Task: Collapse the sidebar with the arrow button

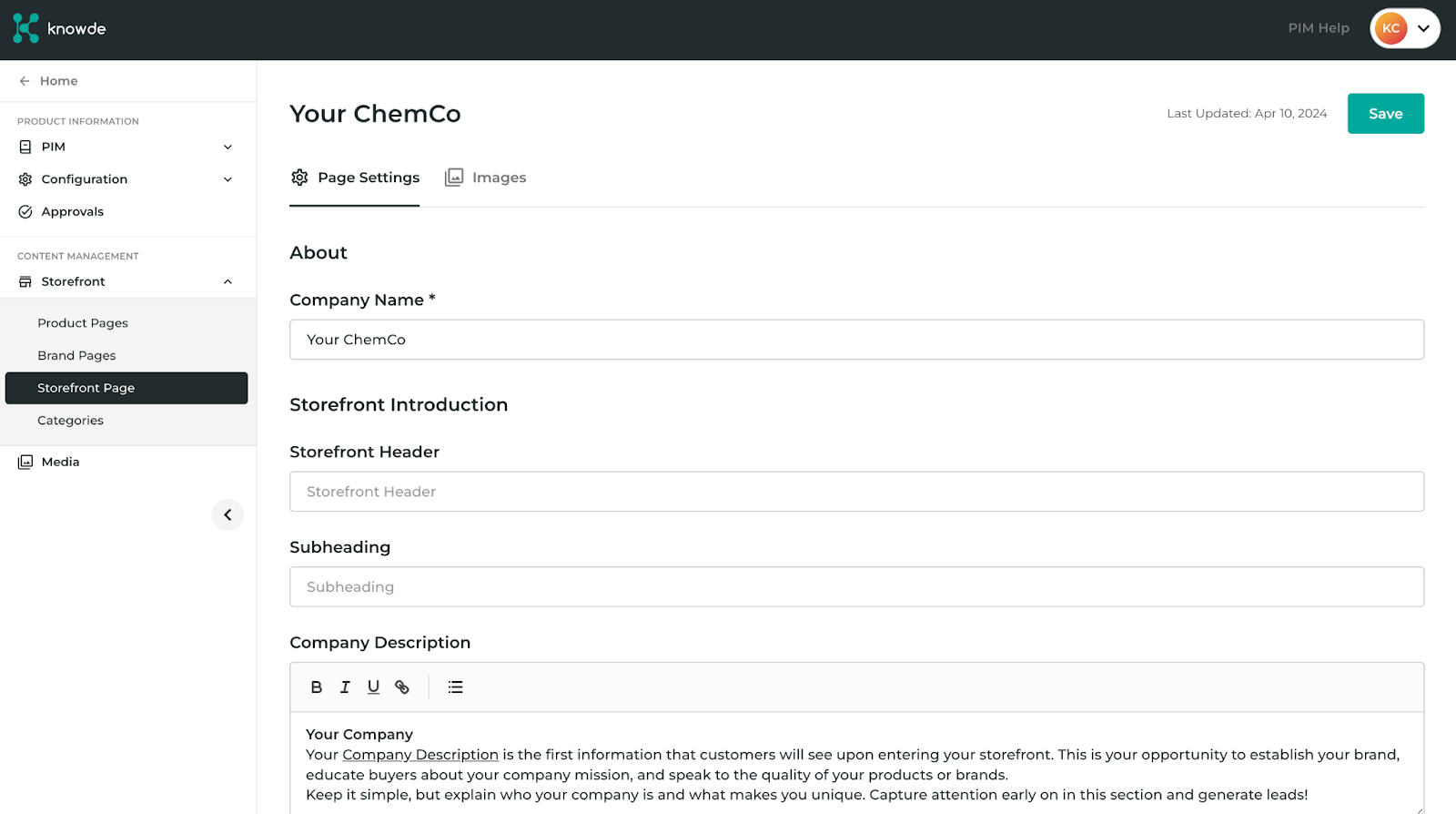Action: (x=227, y=515)
